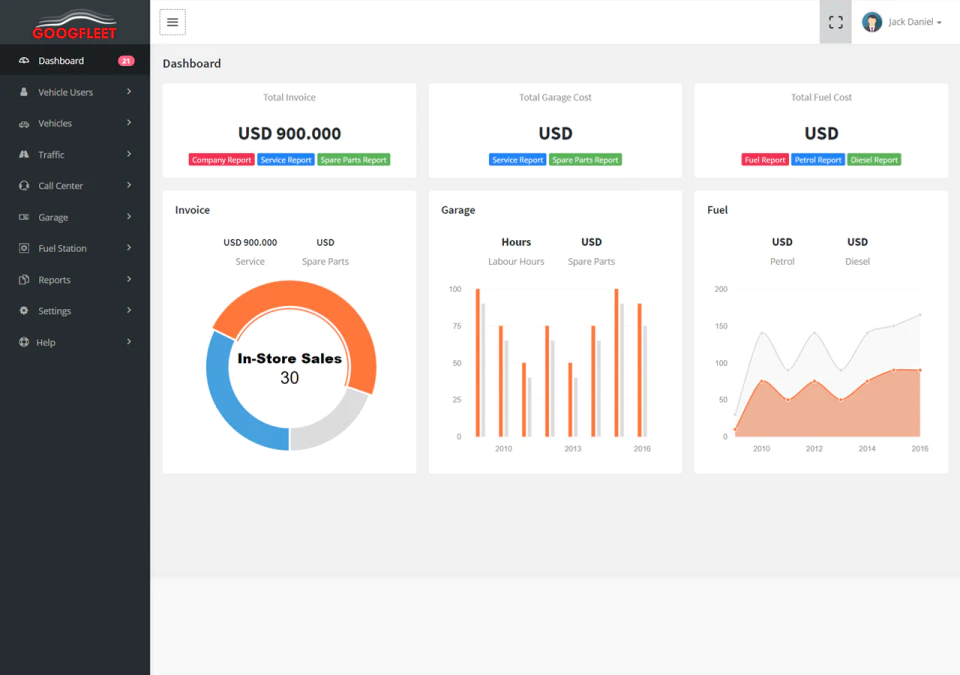This screenshot has width=960, height=675.
Task: Open the Diesel Report green button
Action: pos(874,160)
